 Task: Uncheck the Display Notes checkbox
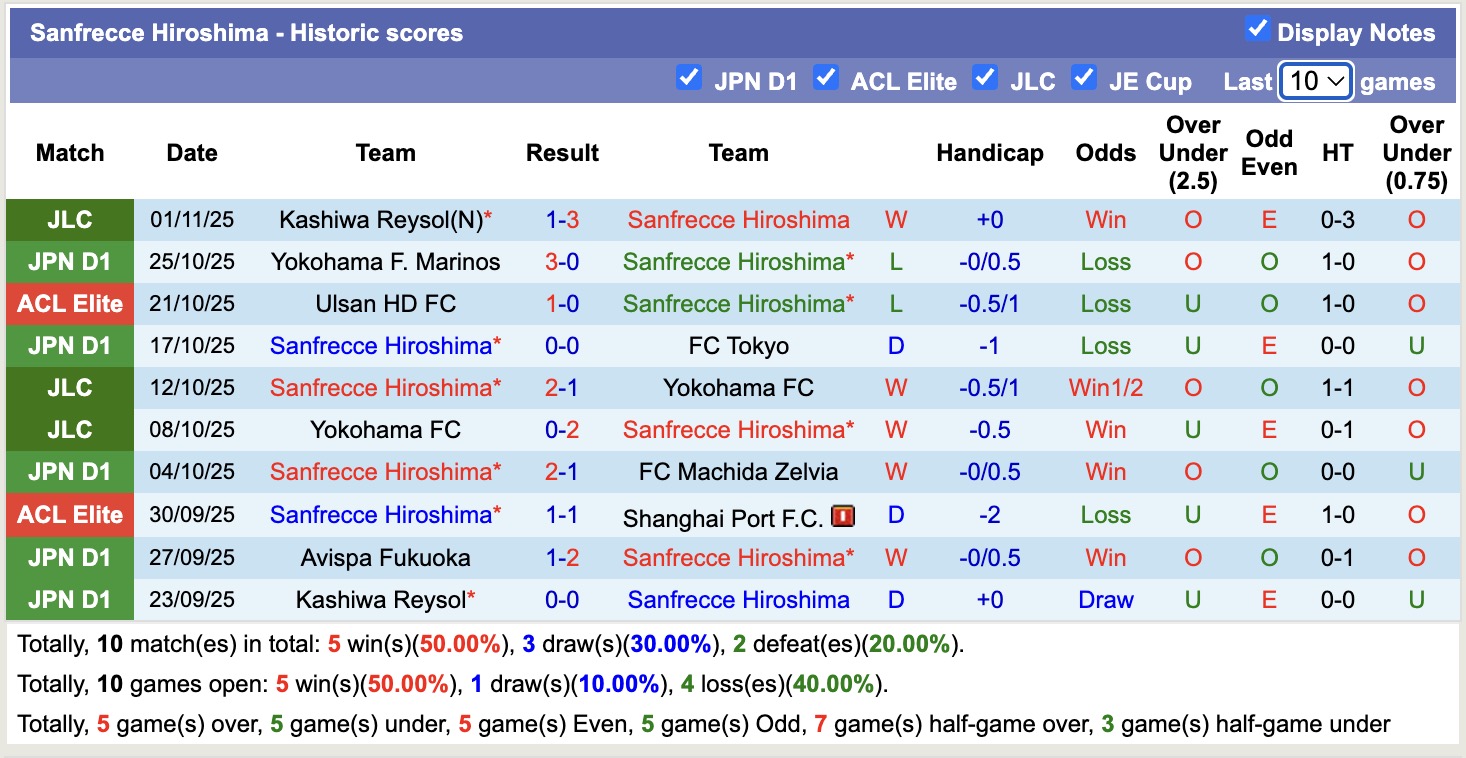[1258, 30]
